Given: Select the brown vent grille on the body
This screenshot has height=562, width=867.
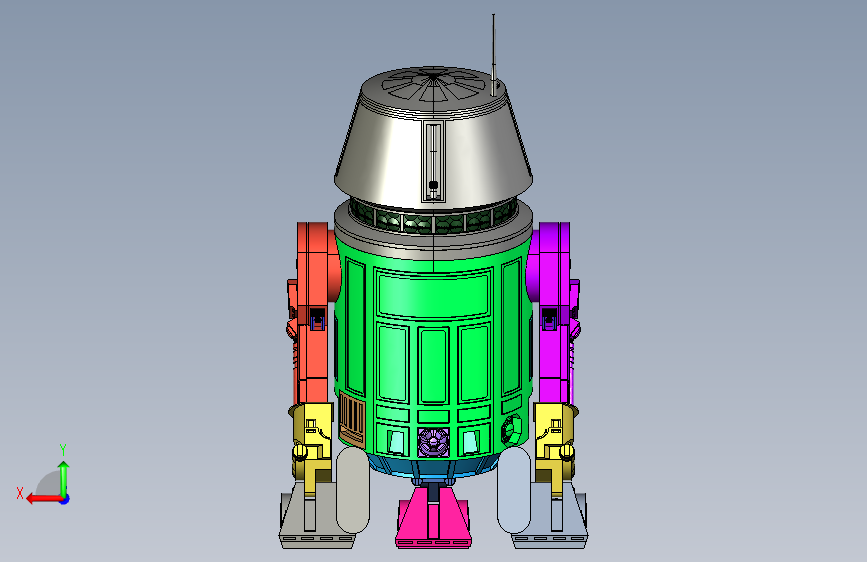Looking at the screenshot, I should 352,418.
